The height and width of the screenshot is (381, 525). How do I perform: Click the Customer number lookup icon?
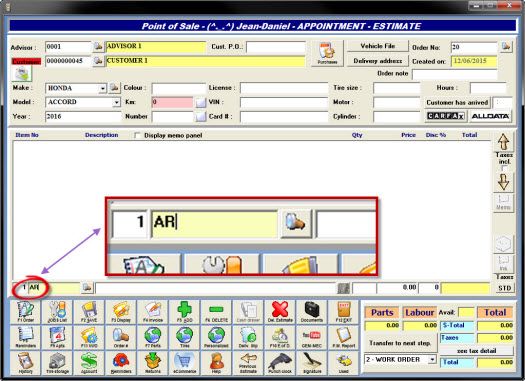(x=98, y=61)
